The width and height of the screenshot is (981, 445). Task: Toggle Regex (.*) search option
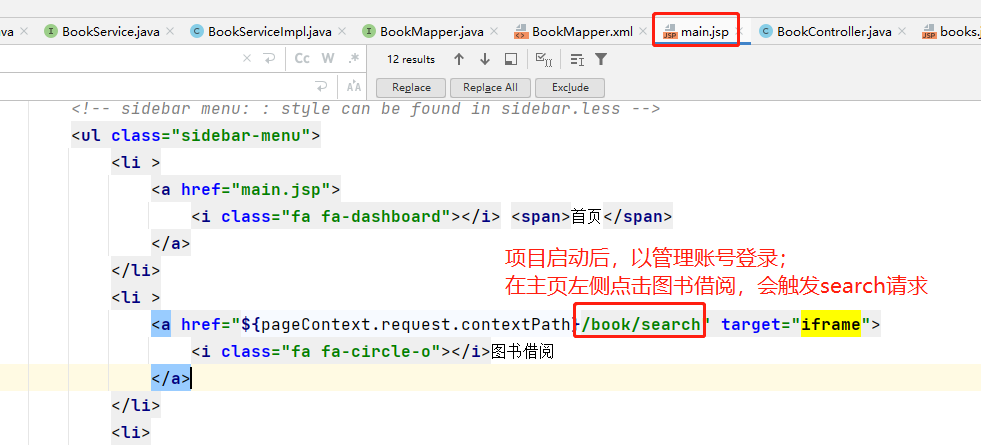pos(354,58)
